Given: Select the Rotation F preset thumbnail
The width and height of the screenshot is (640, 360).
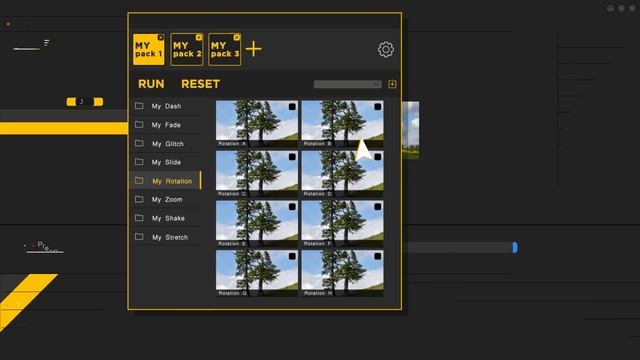Looking at the screenshot, I should coord(342,224).
